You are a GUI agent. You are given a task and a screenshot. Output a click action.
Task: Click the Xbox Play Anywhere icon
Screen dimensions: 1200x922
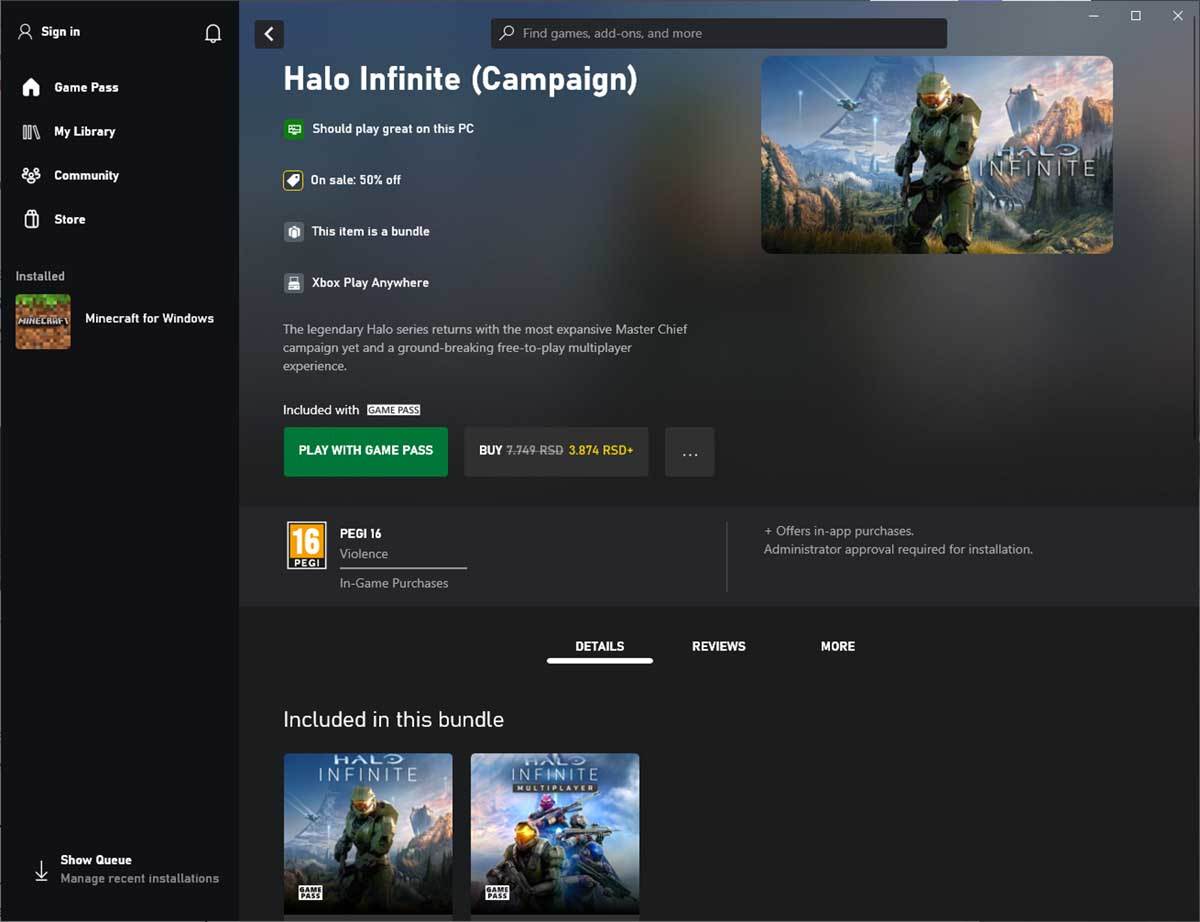[x=294, y=282]
